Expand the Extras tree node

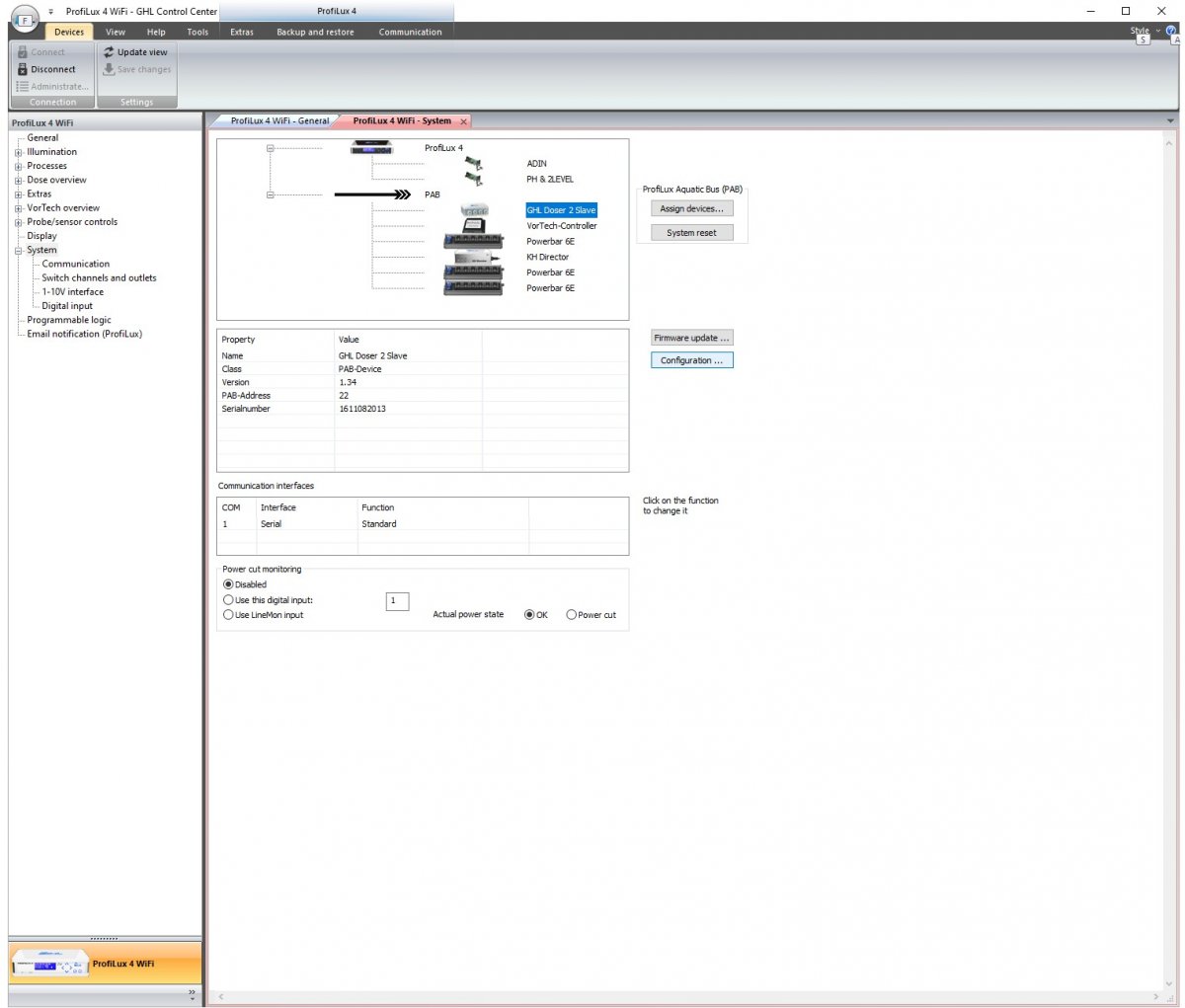[18, 194]
